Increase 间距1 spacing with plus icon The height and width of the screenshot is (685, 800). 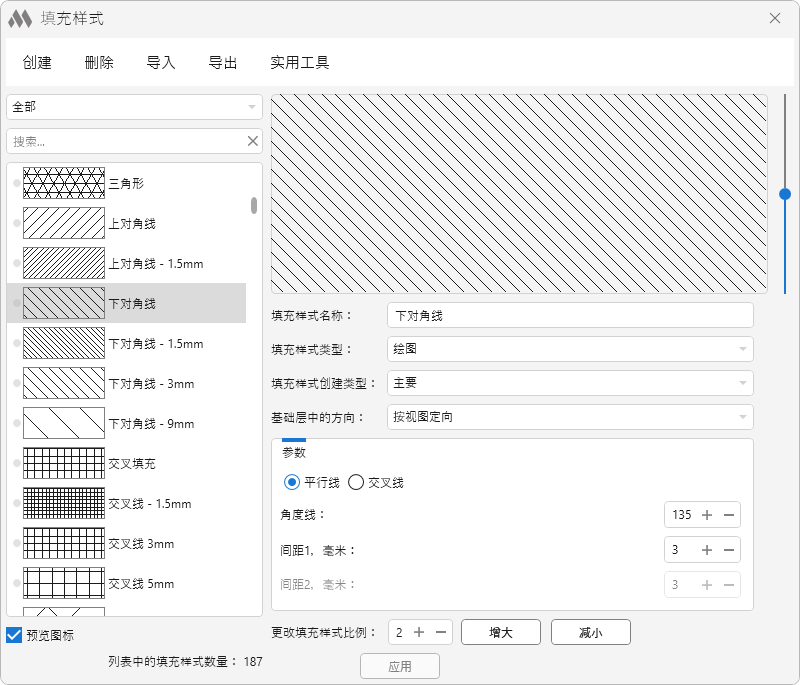(707, 550)
